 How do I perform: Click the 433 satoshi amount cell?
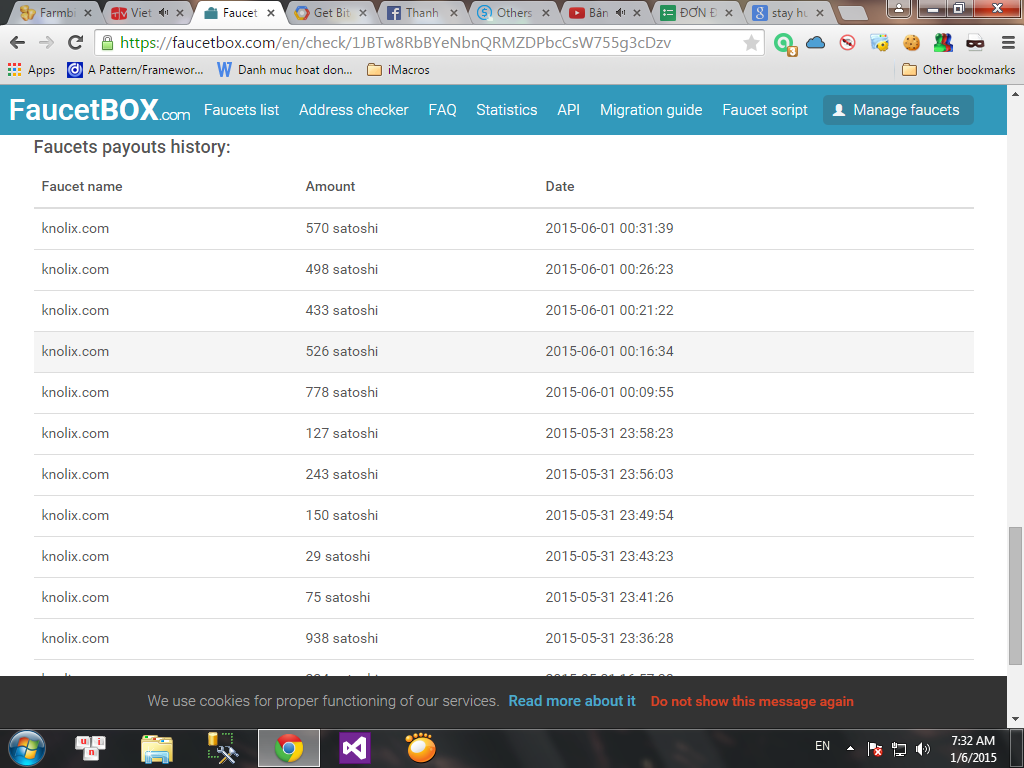tap(342, 310)
